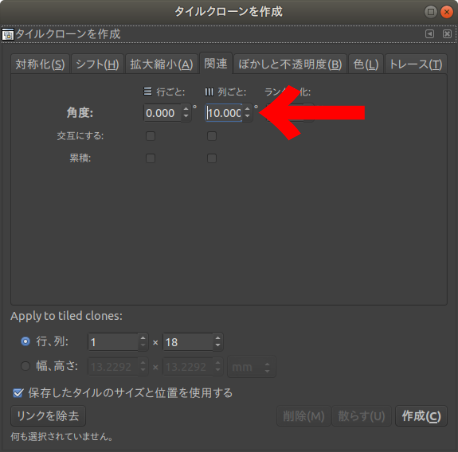
Task: Switch to the 対称化(S) tab
Action: 40,64
